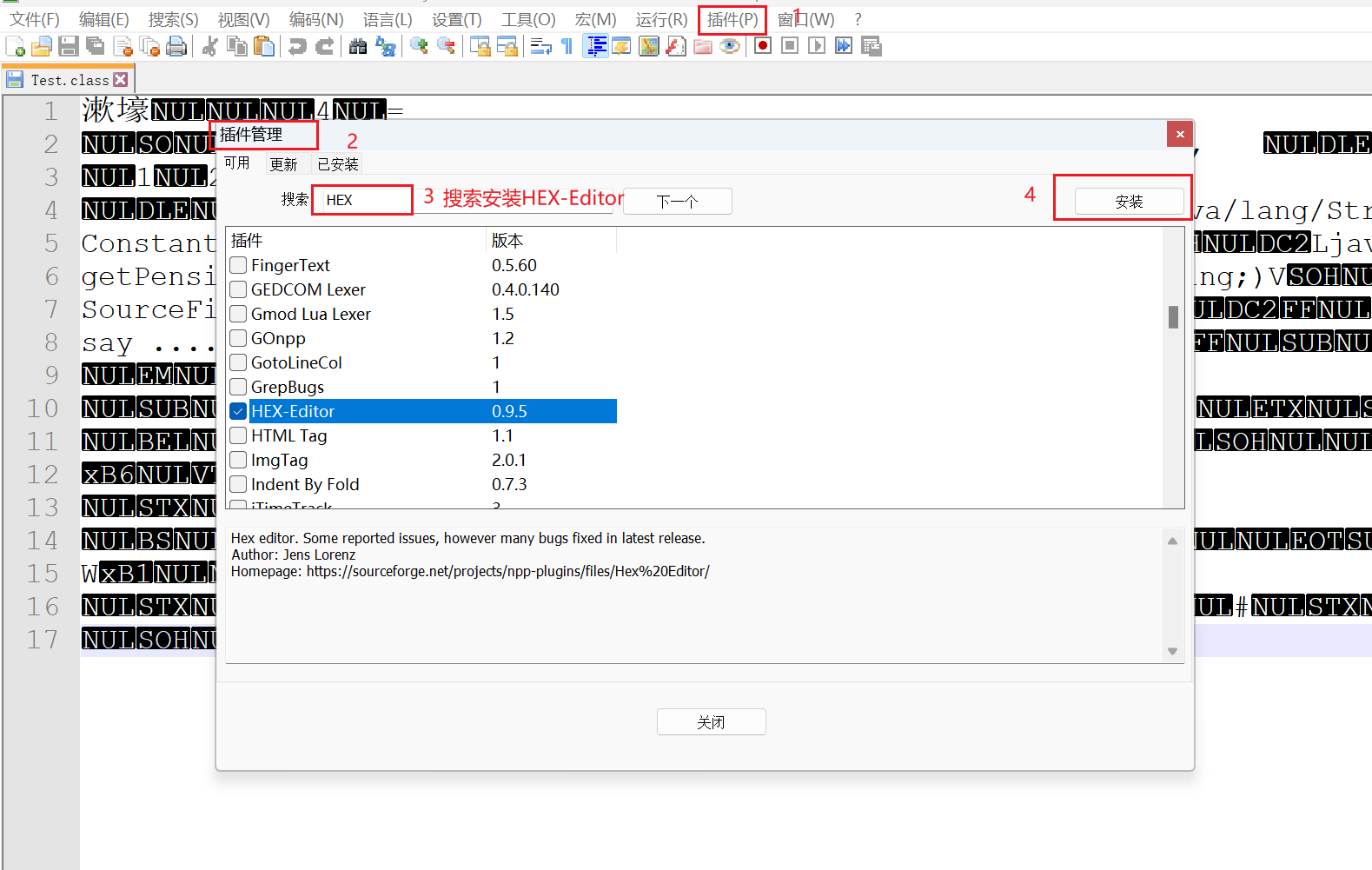Close the plugin manager with red X
Viewport: 1372px width, 870px height.
1180,134
